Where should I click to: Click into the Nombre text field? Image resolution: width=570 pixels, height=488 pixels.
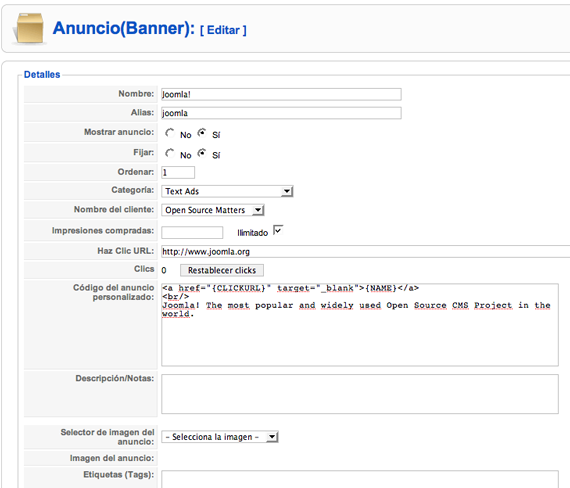(281, 94)
